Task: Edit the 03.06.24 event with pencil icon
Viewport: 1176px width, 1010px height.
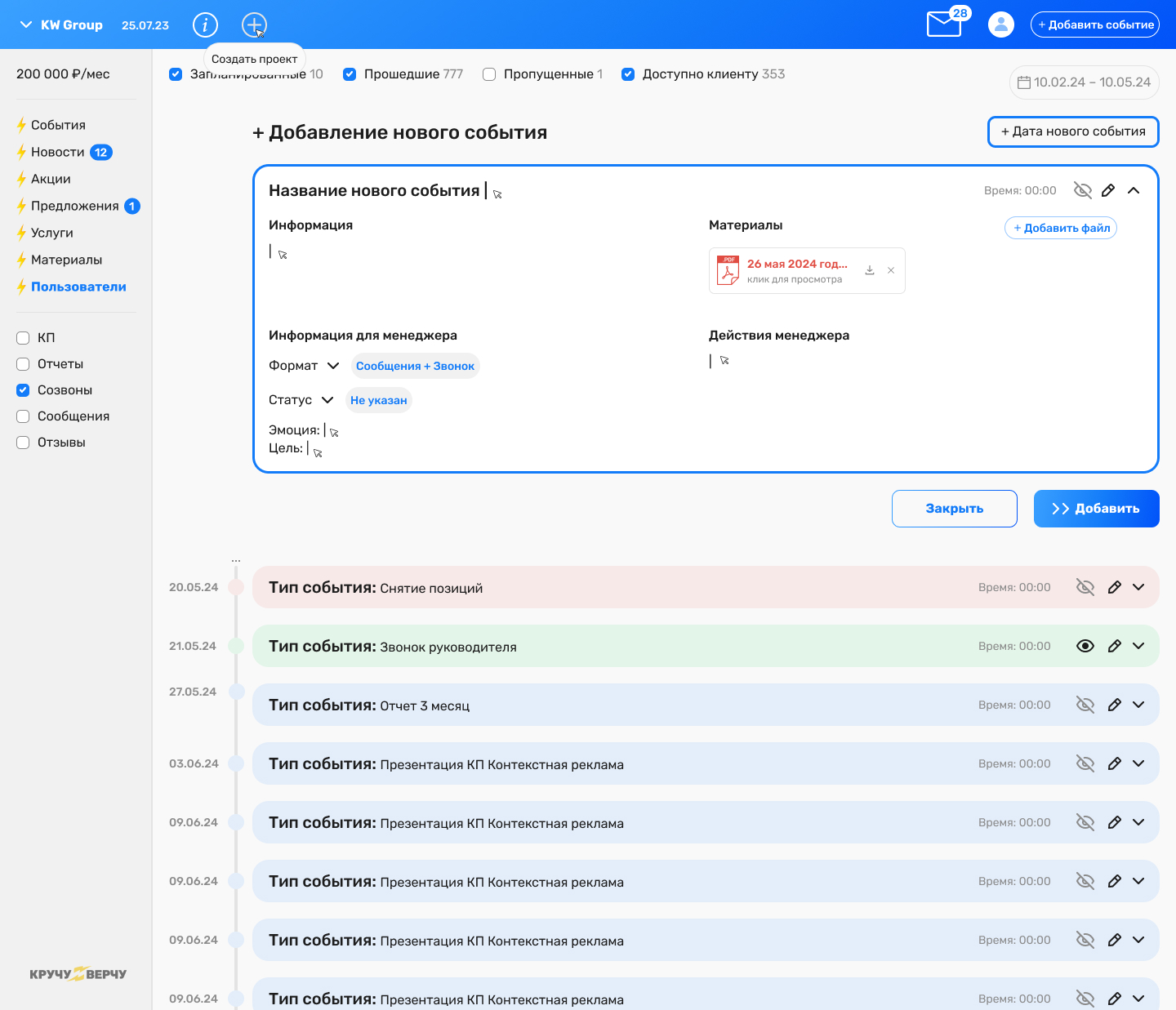Action: pyautogui.click(x=1114, y=763)
